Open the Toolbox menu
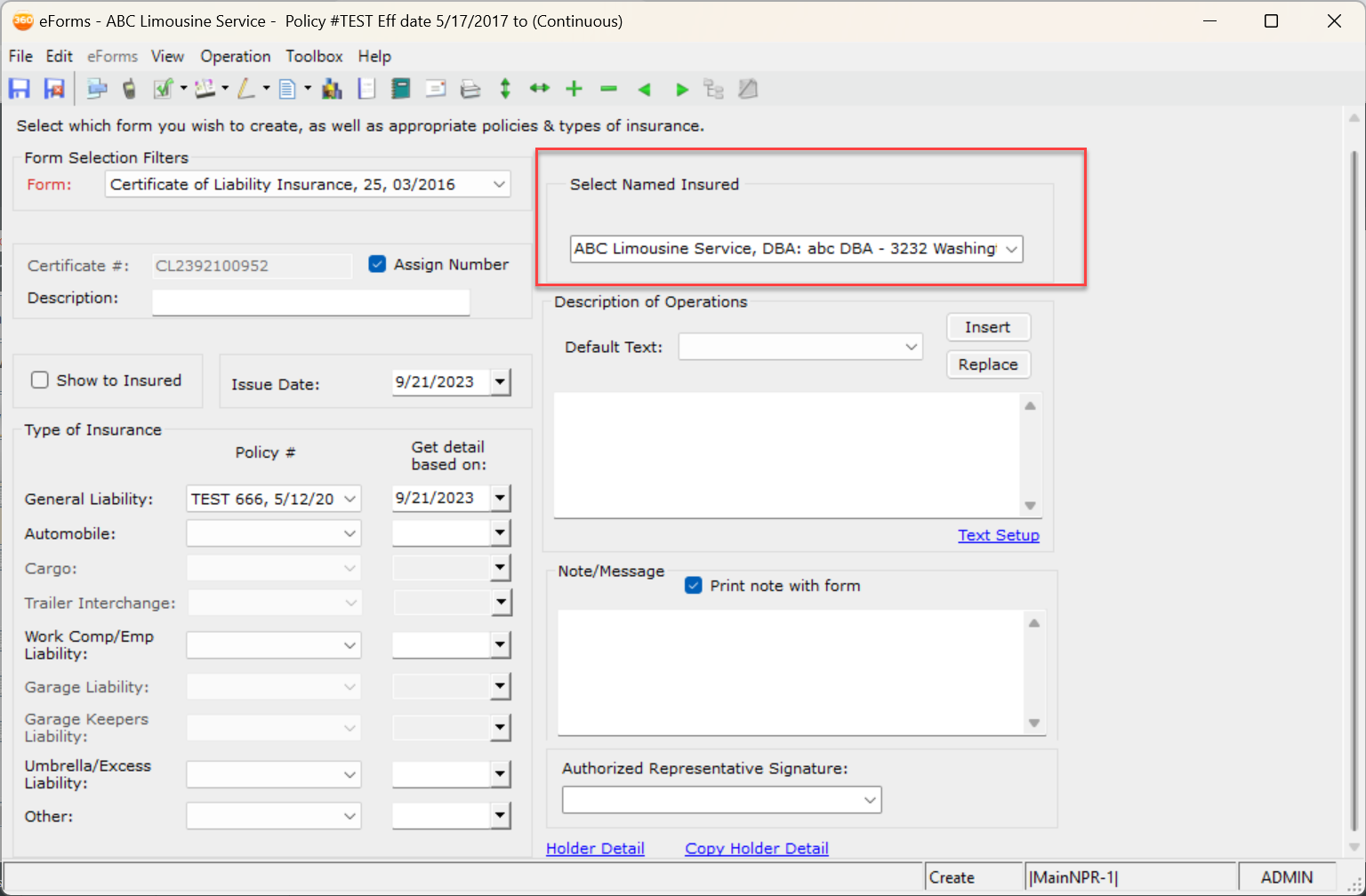The height and width of the screenshot is (896, 1366). 314,56
